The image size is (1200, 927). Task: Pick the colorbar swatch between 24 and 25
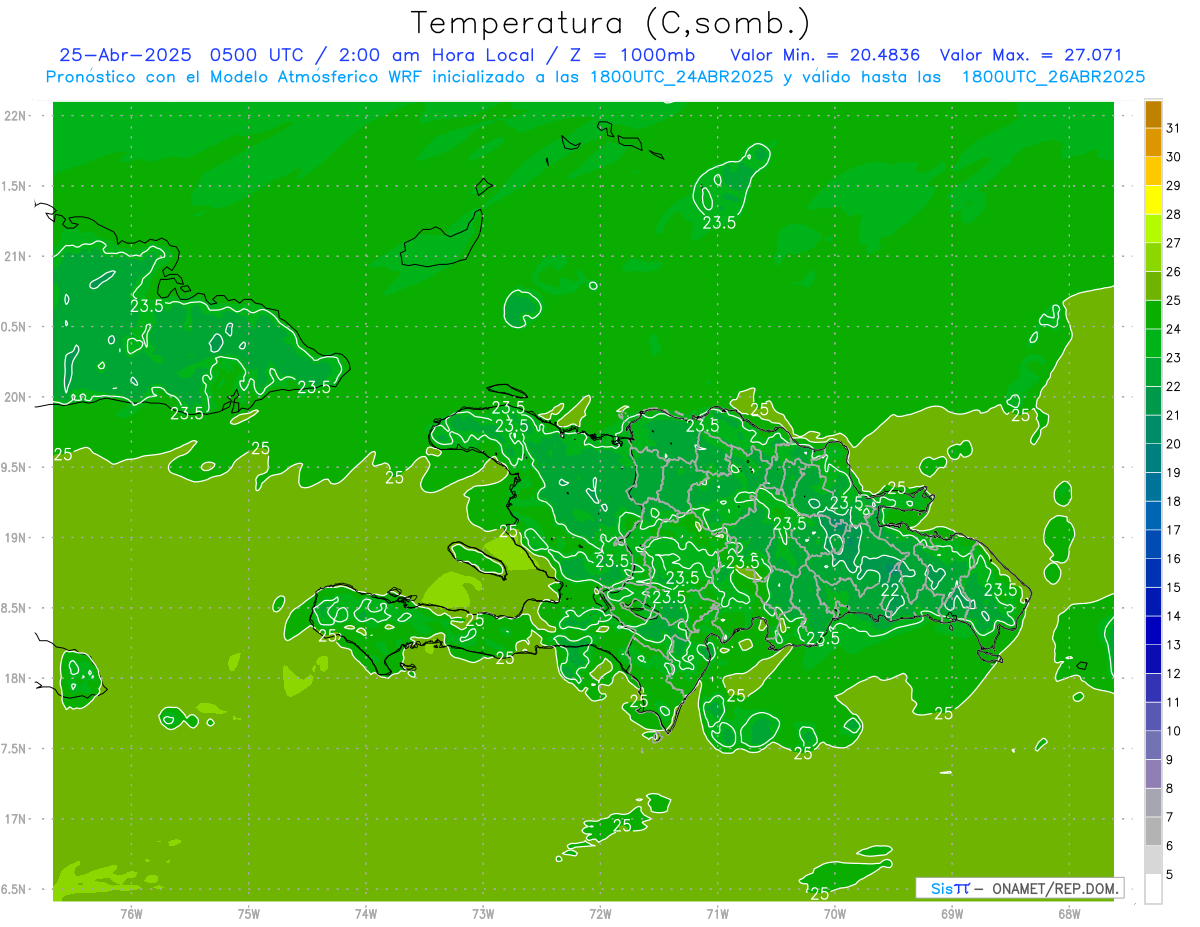click(1153, 315)
